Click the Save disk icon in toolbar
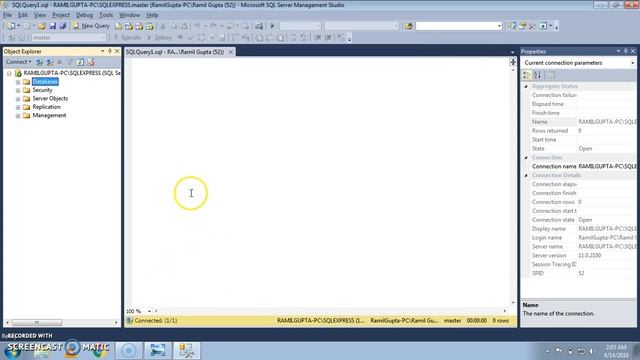The height and width of the screenshot is (360, 640). coord(53,26)
